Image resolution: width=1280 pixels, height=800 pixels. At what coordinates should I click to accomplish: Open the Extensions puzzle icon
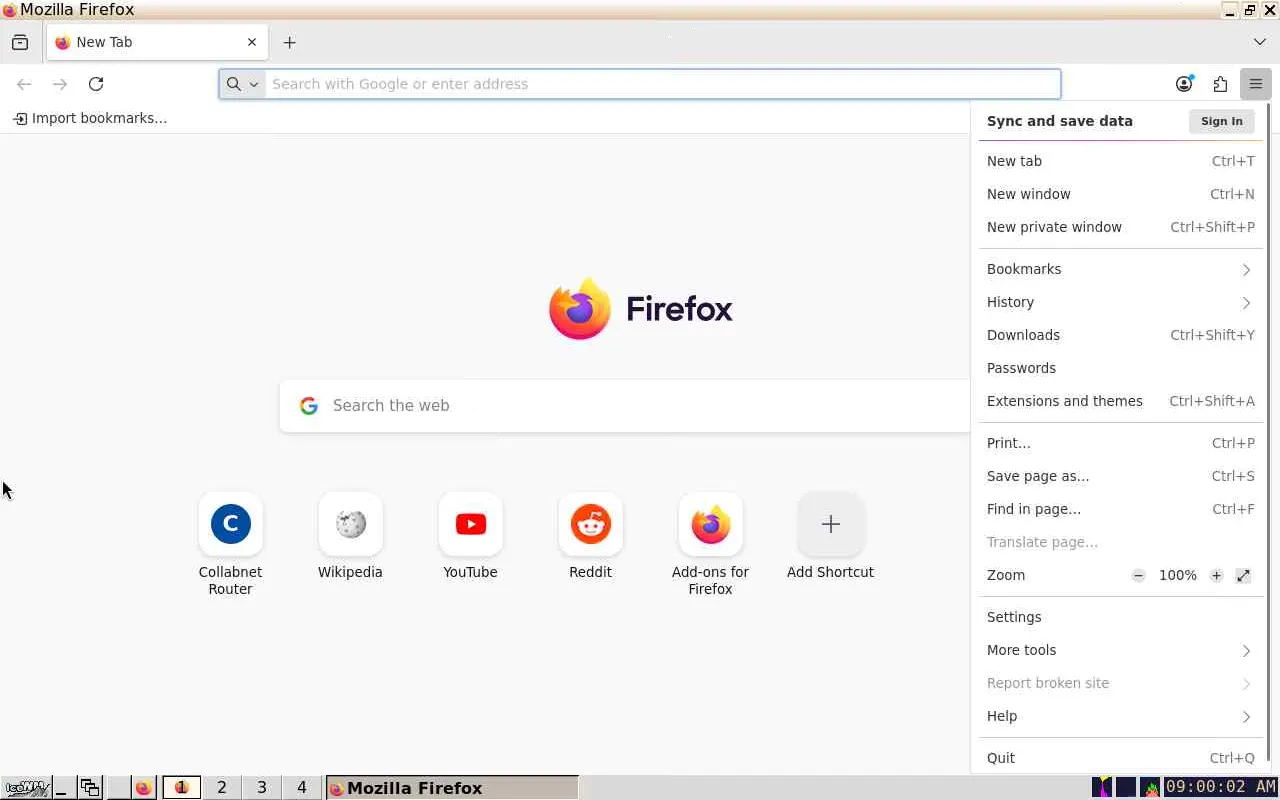click(x=1220, y=84)
